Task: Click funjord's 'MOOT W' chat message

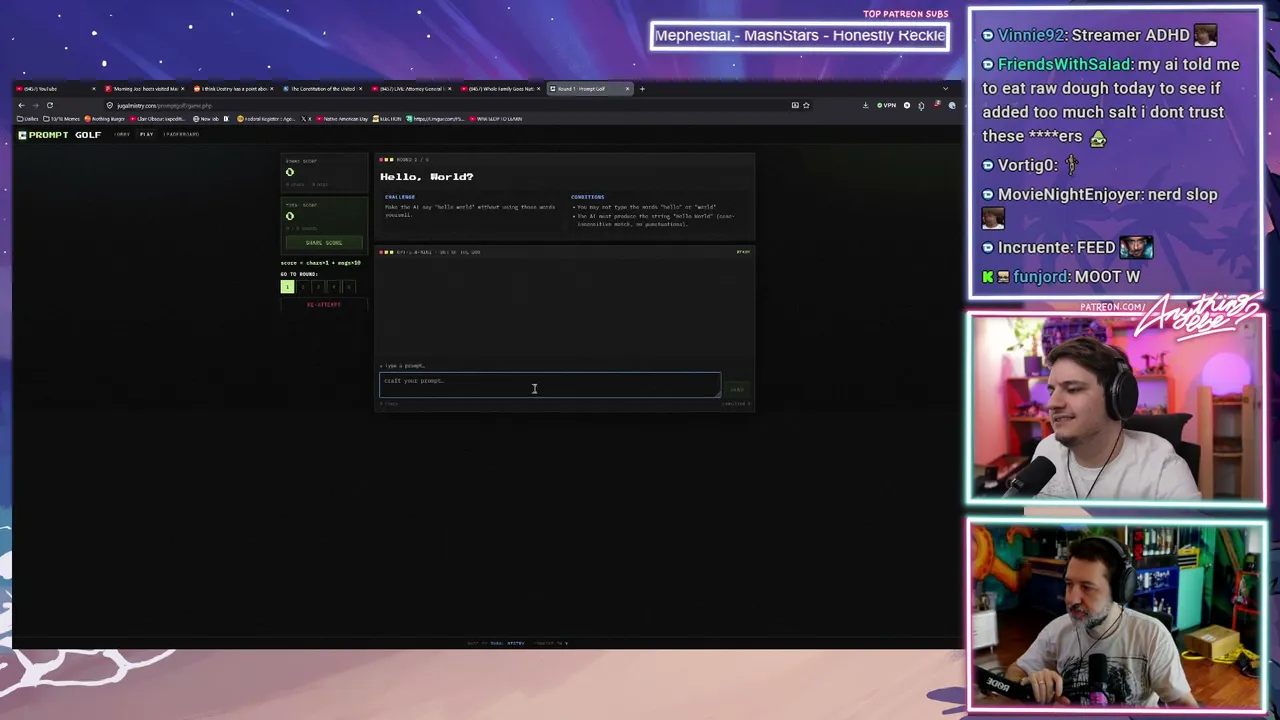Action: 1061,277
